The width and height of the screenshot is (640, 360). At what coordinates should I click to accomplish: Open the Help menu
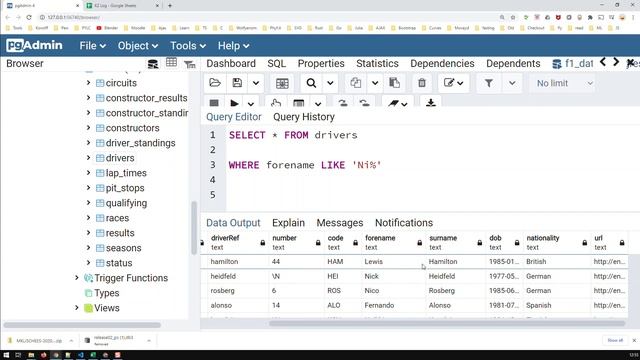(x=233, y=46)
